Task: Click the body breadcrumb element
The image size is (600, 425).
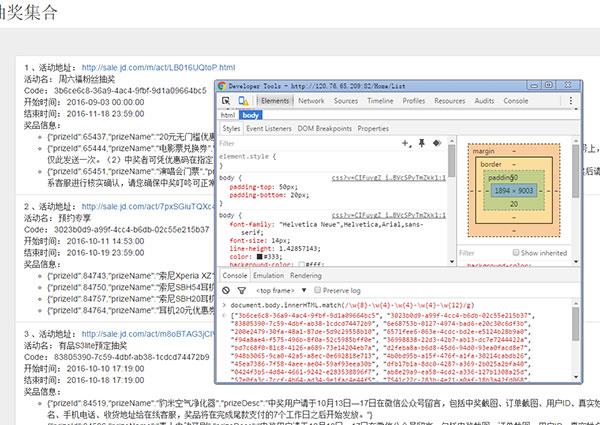Action: pos(251,115)
